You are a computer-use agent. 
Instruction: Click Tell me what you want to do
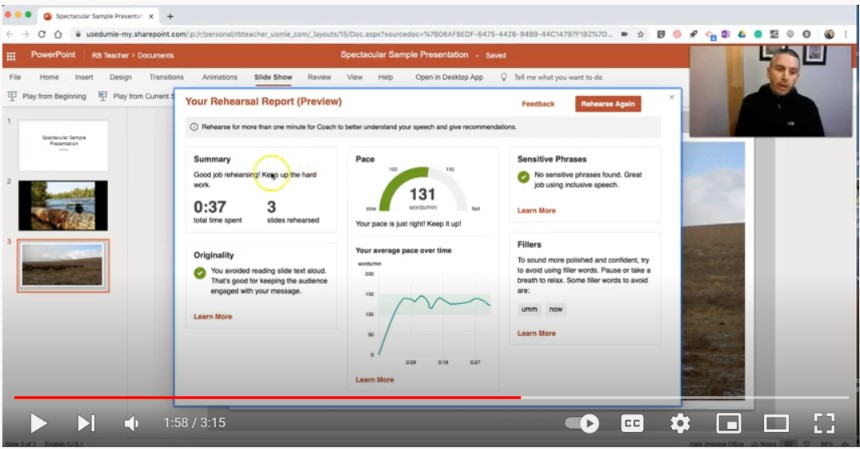558,77
